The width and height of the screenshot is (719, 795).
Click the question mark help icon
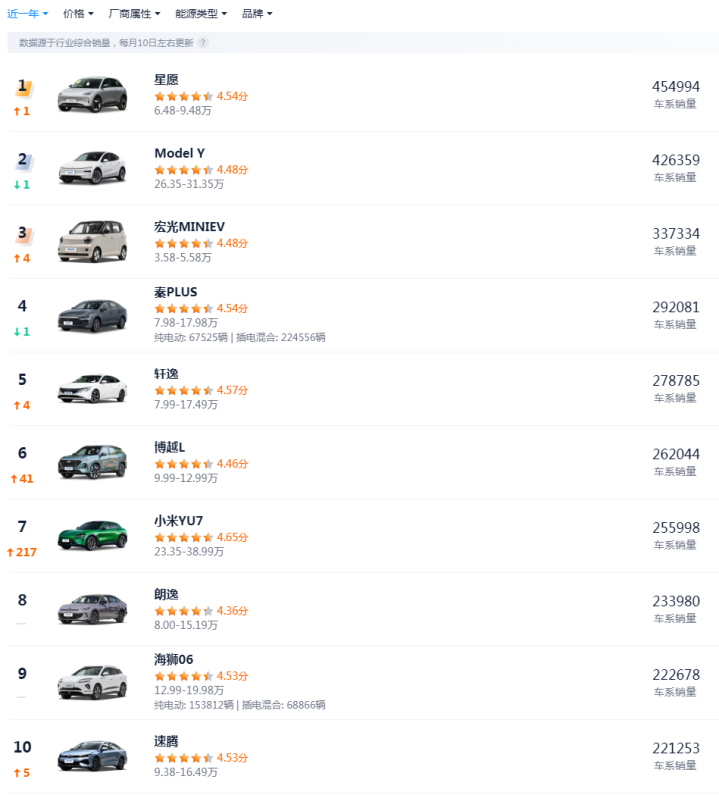click(x=203, y=43)
